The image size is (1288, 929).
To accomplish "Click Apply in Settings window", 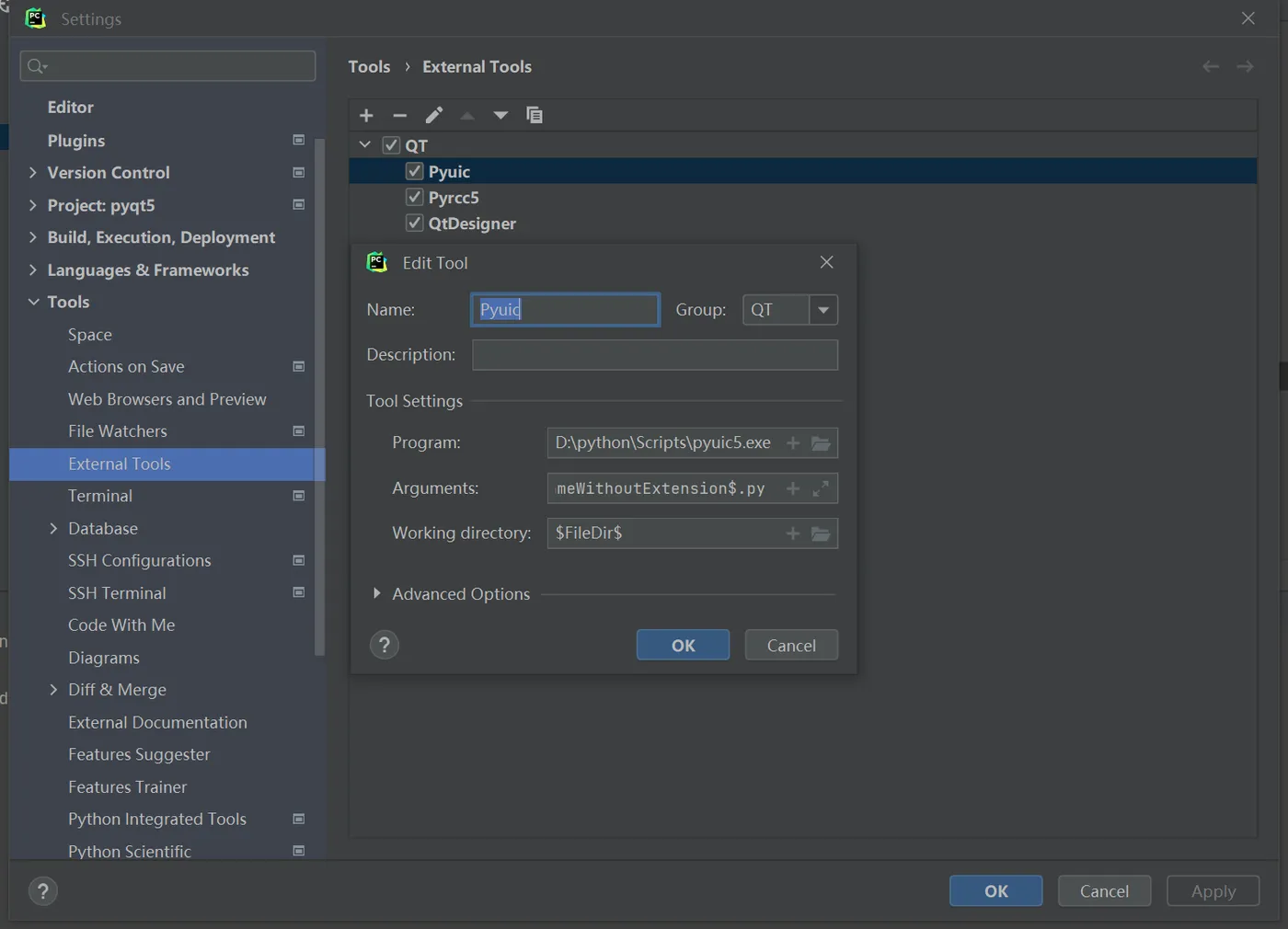I will pos(1213,890).
